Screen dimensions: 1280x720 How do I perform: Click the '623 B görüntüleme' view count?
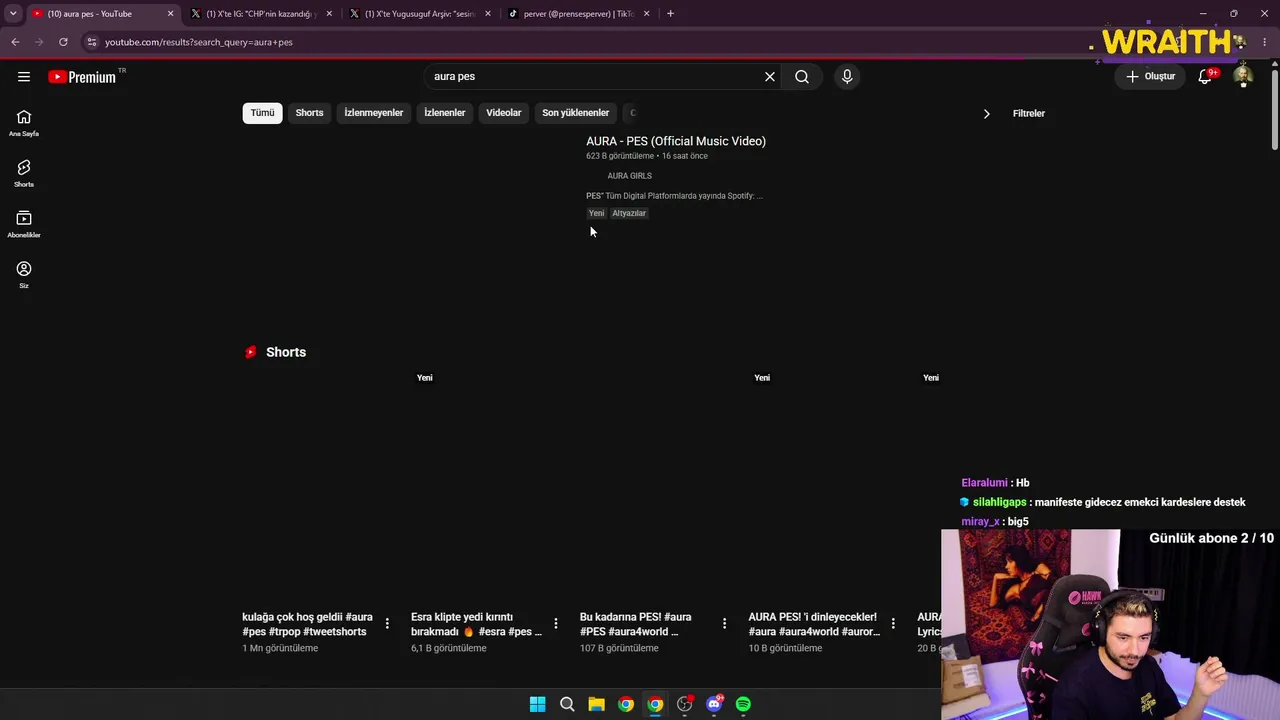pyautogui.click(x=620, y=156)
